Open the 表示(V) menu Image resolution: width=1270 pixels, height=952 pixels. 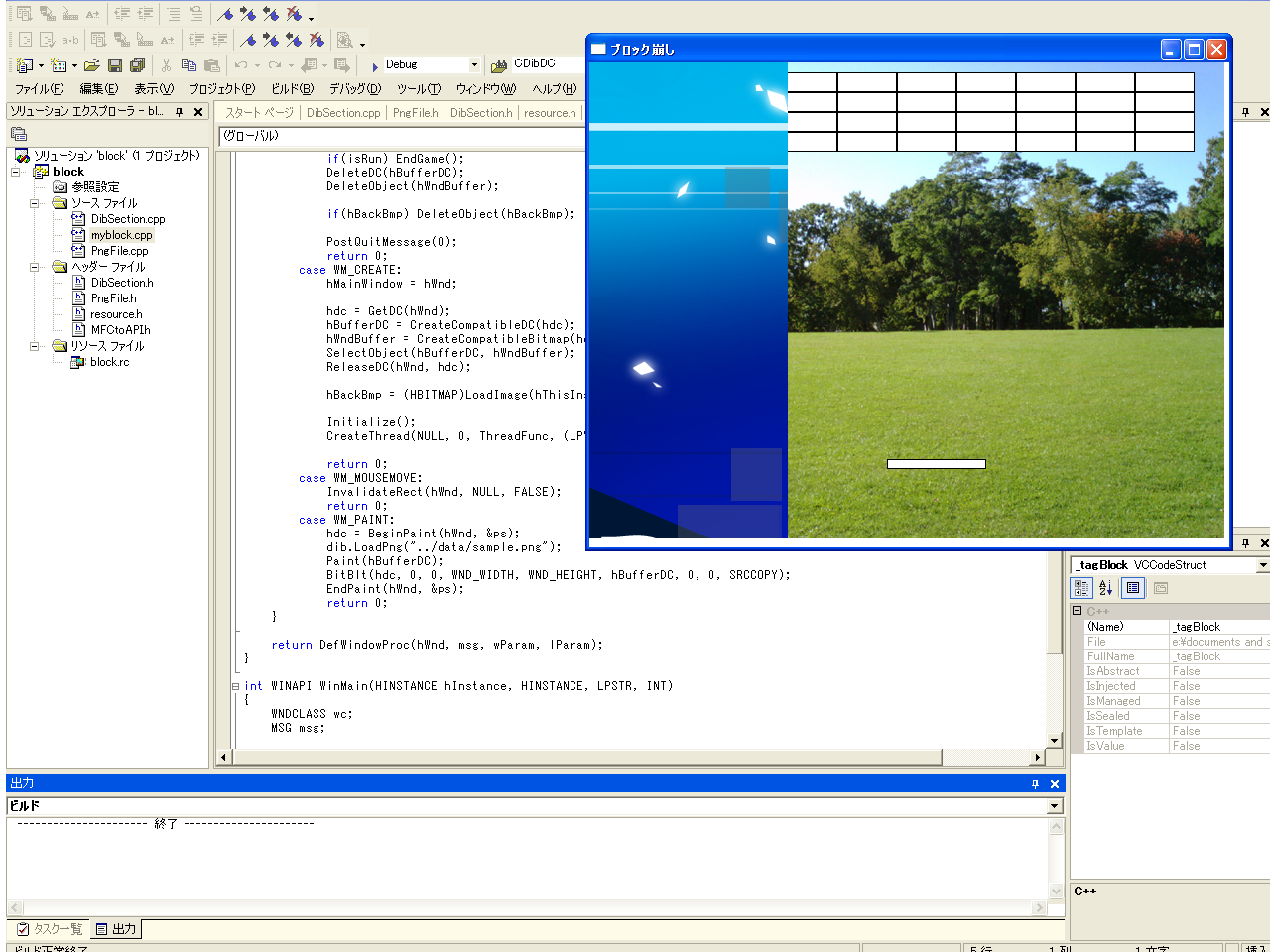point(154,89)
